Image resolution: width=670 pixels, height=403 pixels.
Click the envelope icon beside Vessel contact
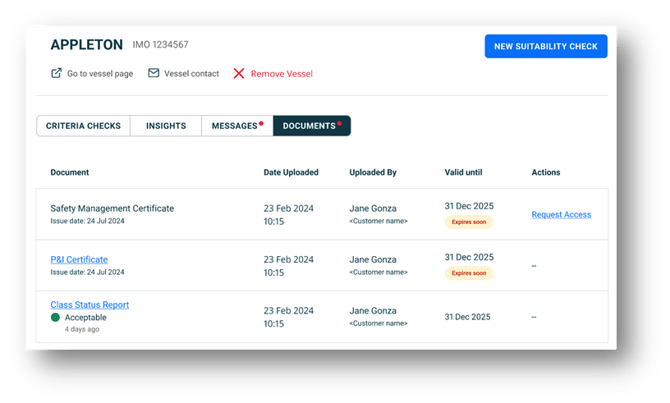153,74
